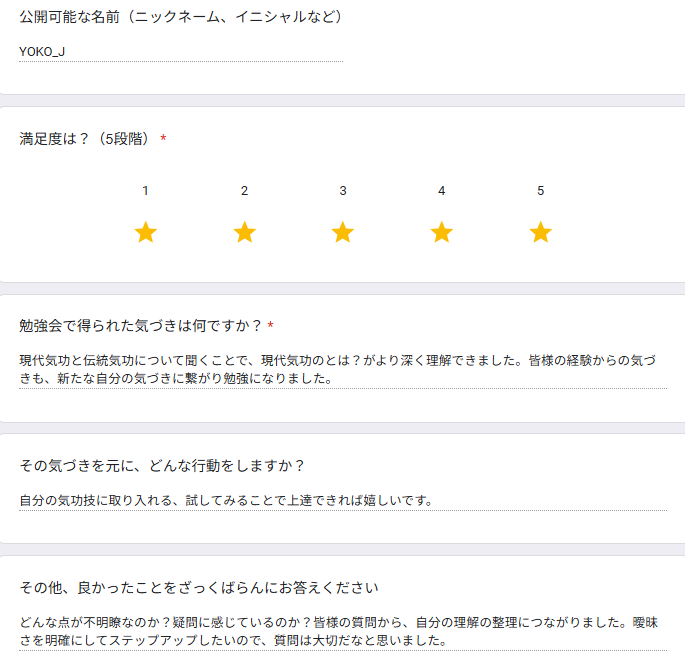
Task: Click the その気づきを元に question title
Action: pyautogui.click(x=162, y=465)
